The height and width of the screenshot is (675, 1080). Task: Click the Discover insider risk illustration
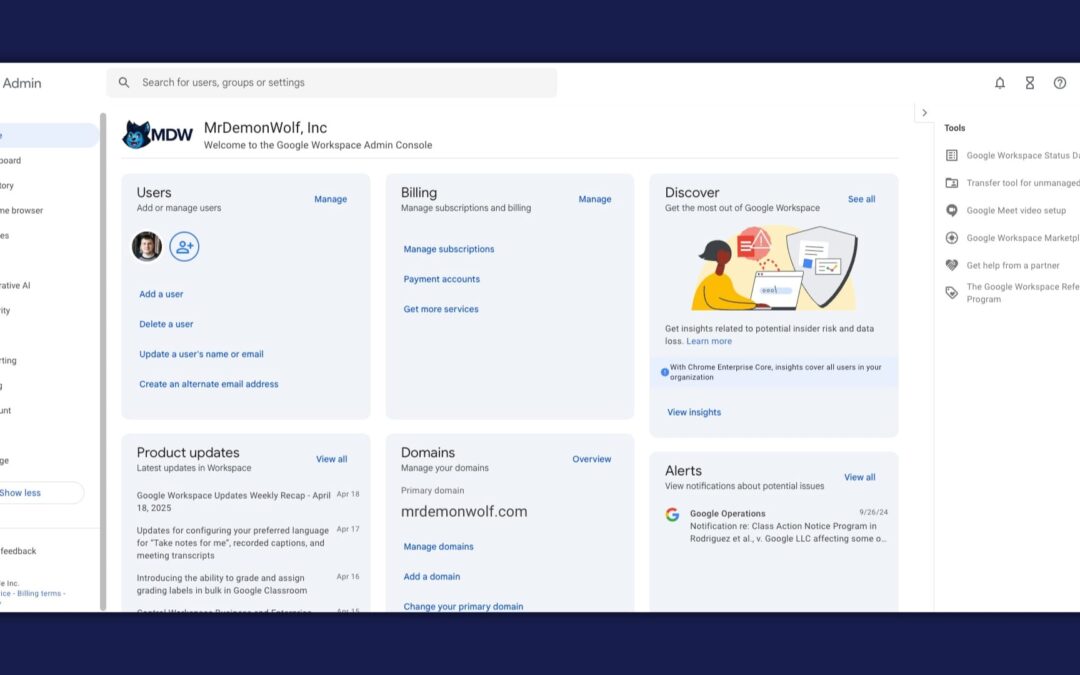pyautogui.click(x=774, y=268)
